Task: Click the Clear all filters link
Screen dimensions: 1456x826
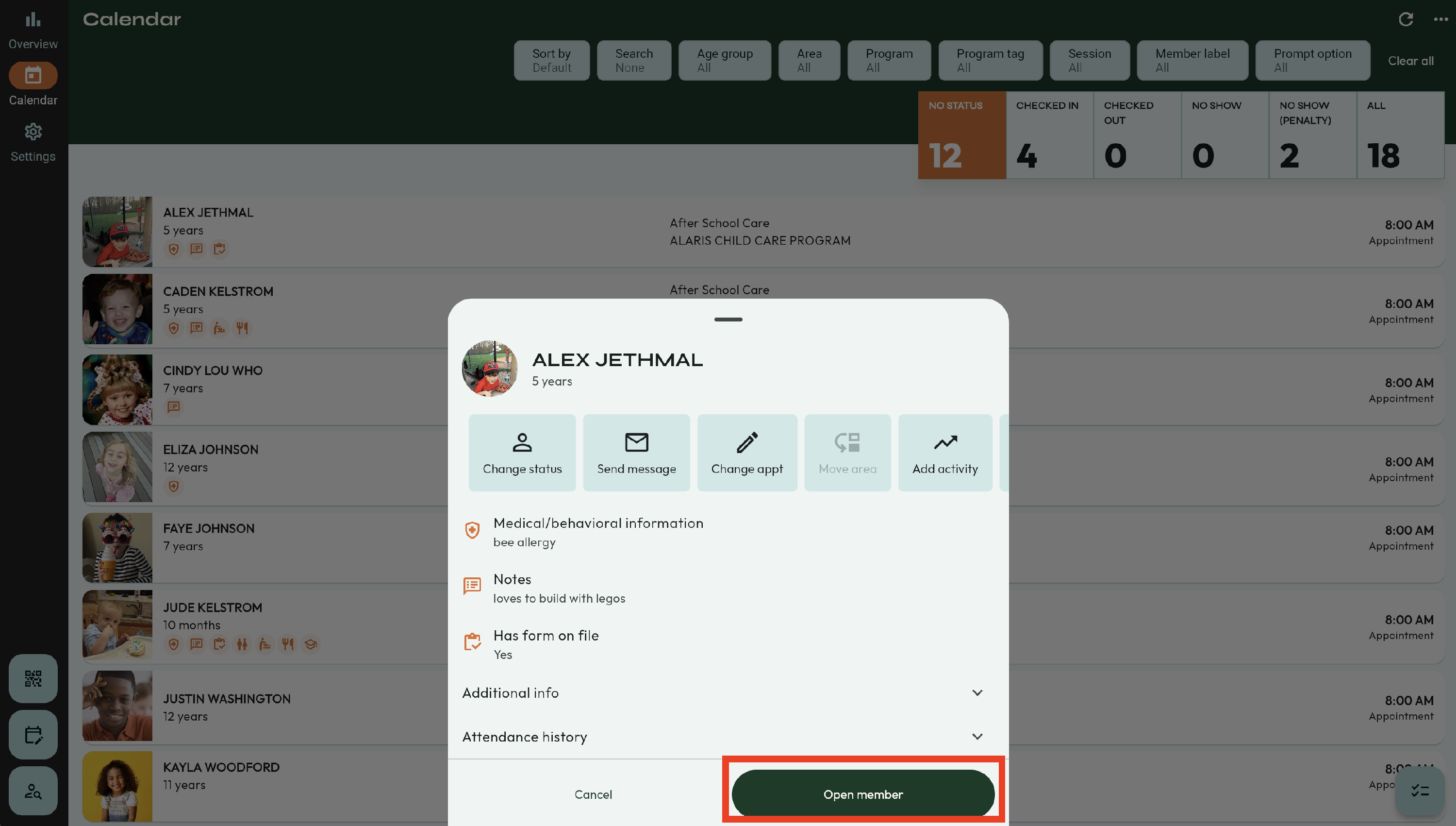Action: pos(1410,61)
